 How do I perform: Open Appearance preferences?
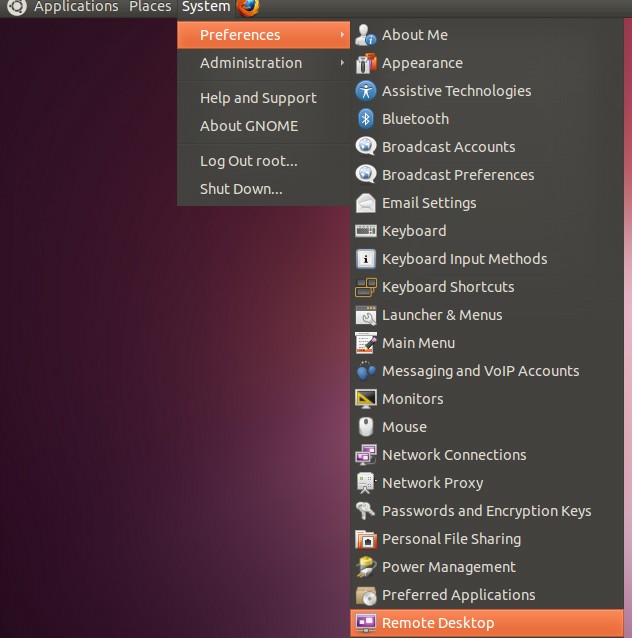(422, 63)
